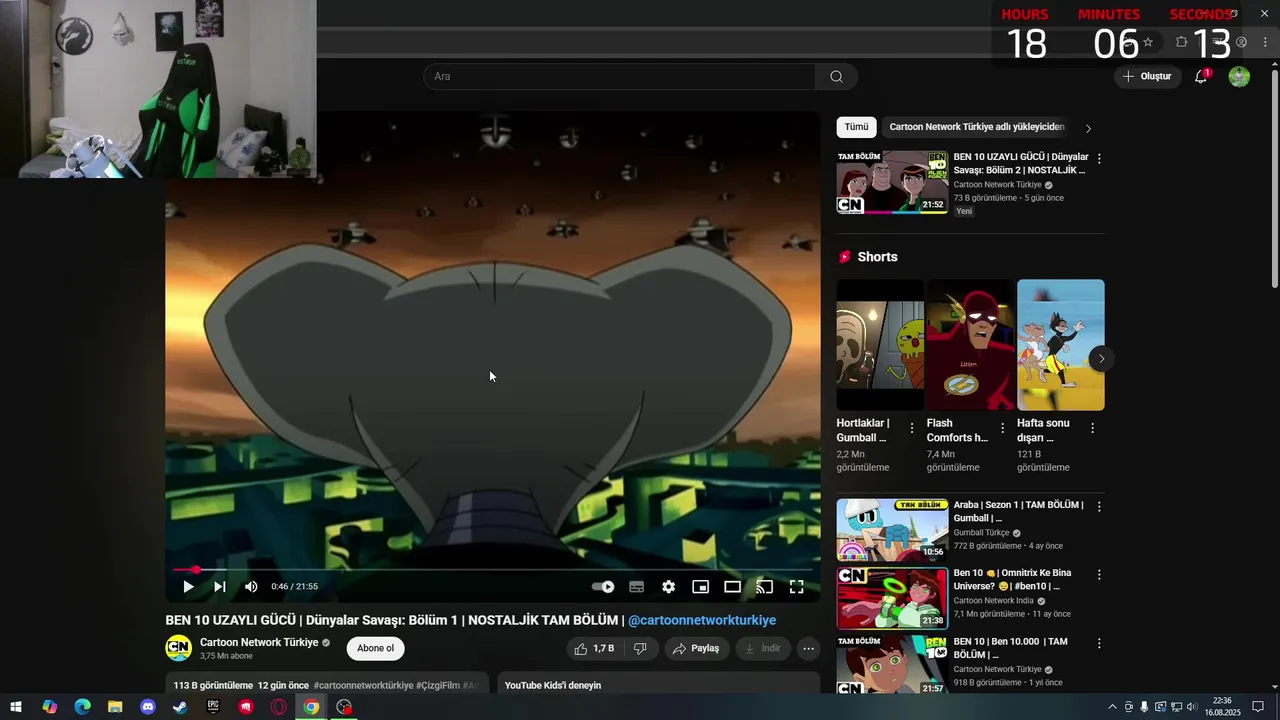The height and width of the screenshot is (720, 1280).
Task: Open Ben 10 Omnitrix Ke Bina Universe video
Action: (892, 598)
